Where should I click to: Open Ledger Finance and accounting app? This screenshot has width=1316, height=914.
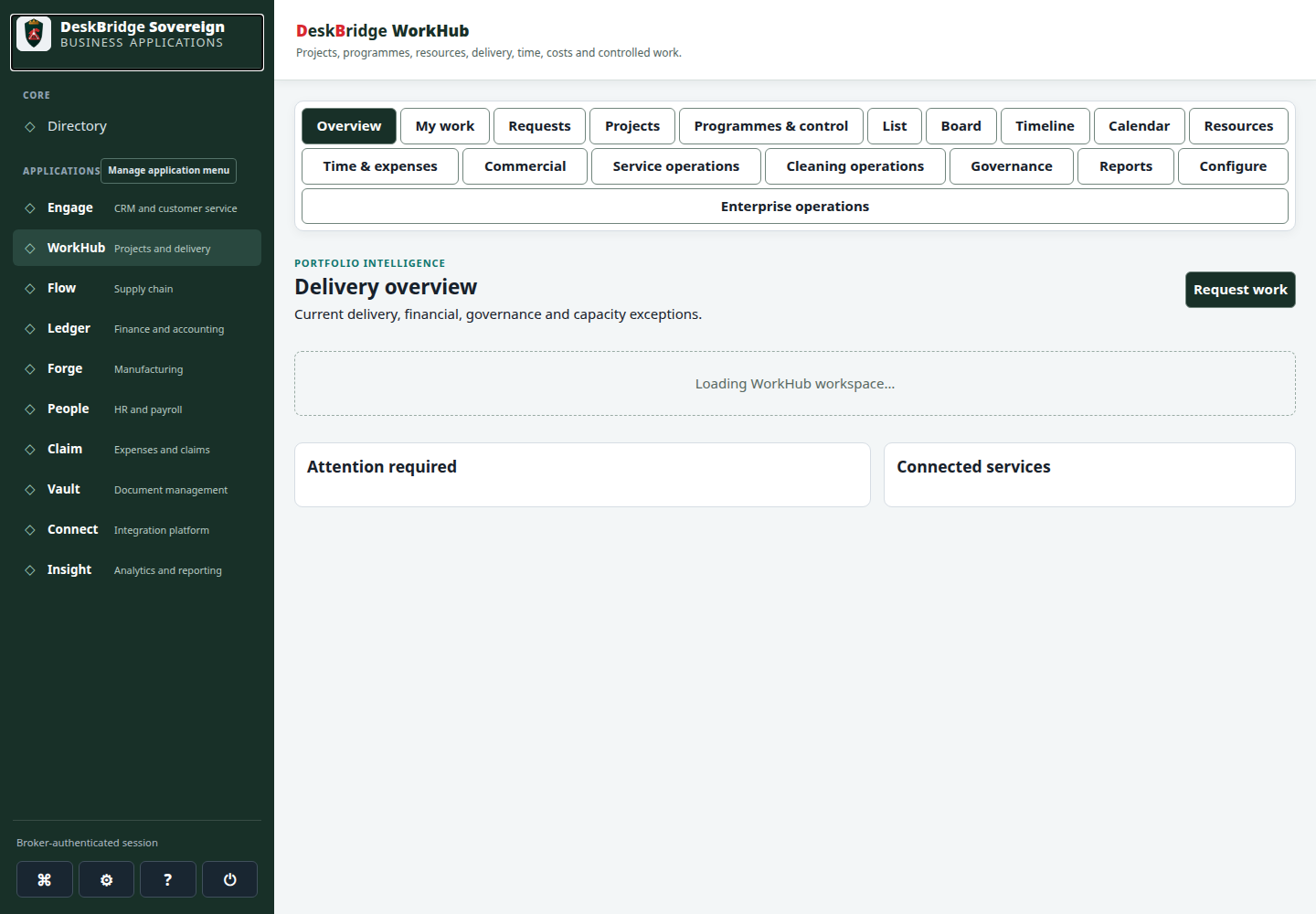137,329
